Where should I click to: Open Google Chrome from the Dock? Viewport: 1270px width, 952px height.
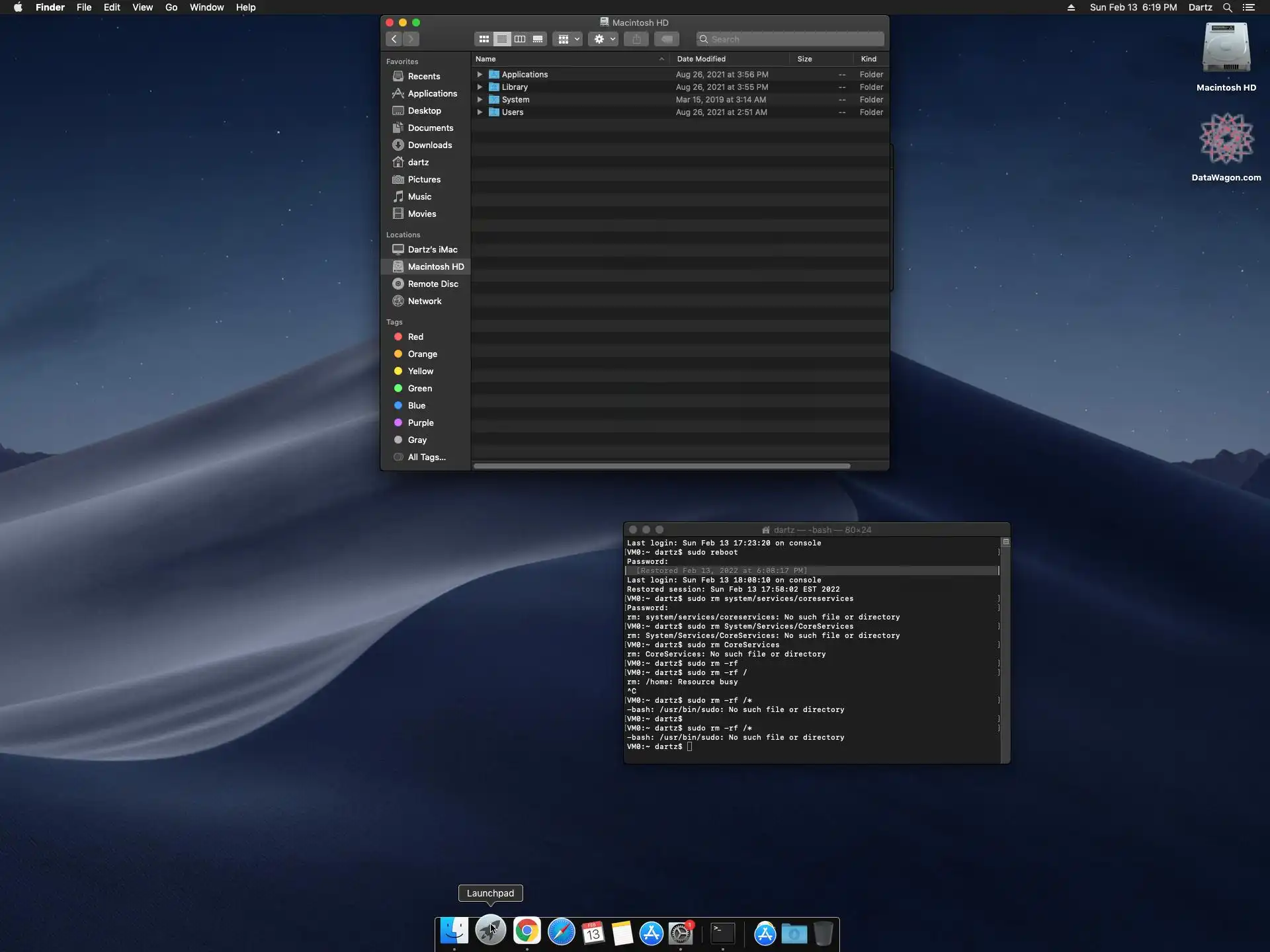tap(527, 932)
